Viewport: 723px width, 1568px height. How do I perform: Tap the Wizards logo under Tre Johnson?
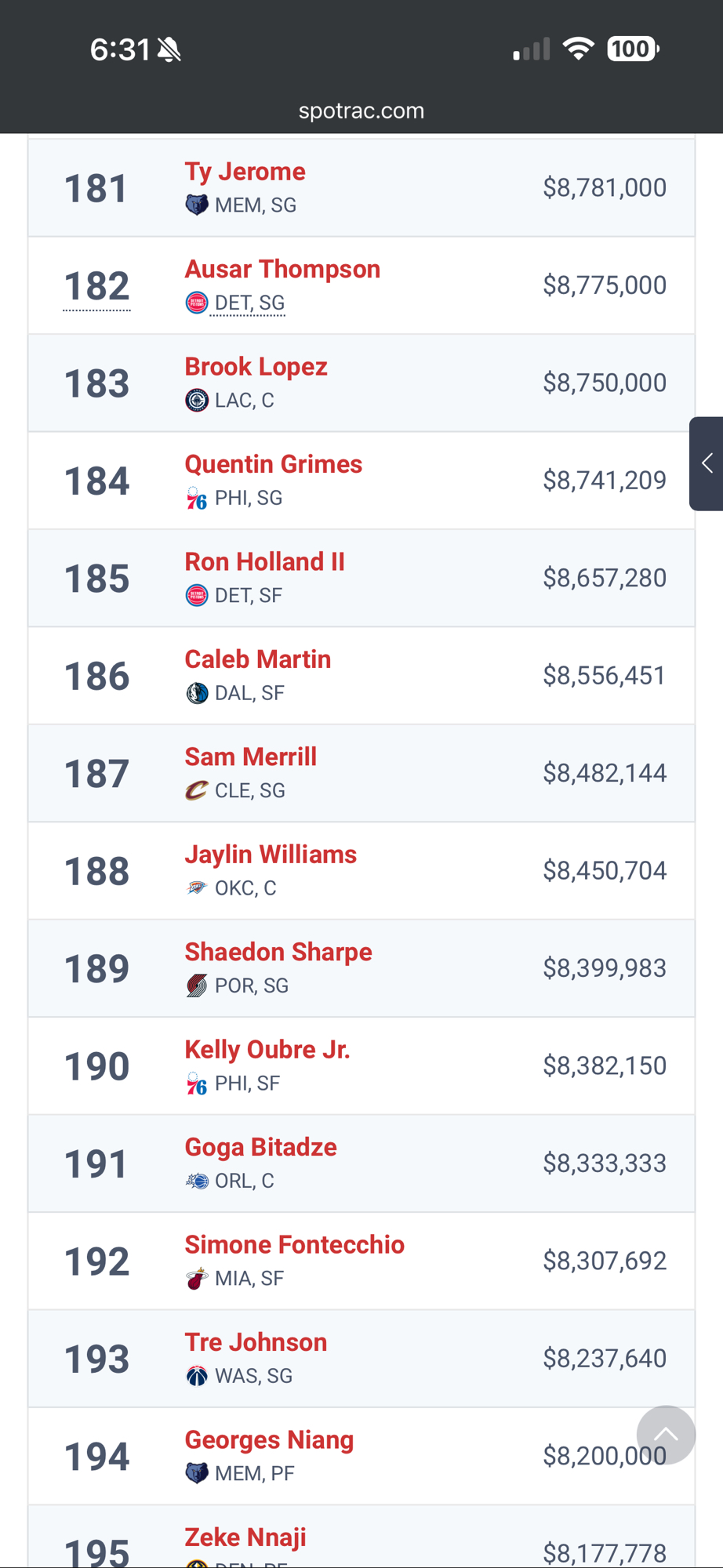(x=196, y=1376)
